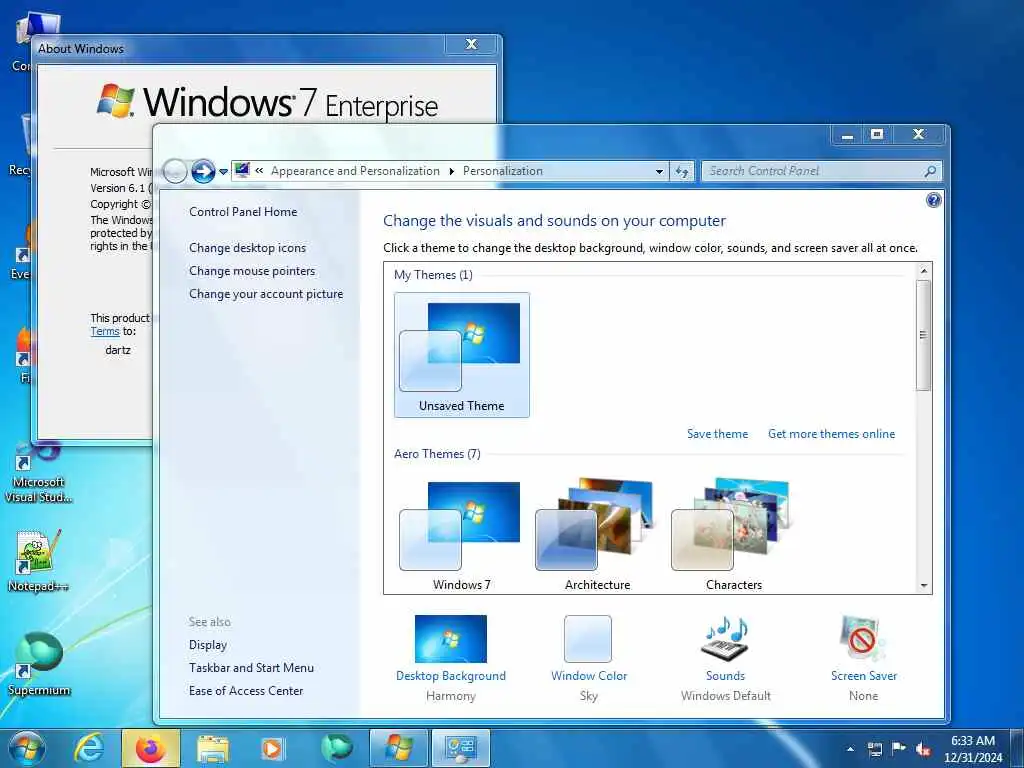Minimize the Personalization window

pos(847,135)
